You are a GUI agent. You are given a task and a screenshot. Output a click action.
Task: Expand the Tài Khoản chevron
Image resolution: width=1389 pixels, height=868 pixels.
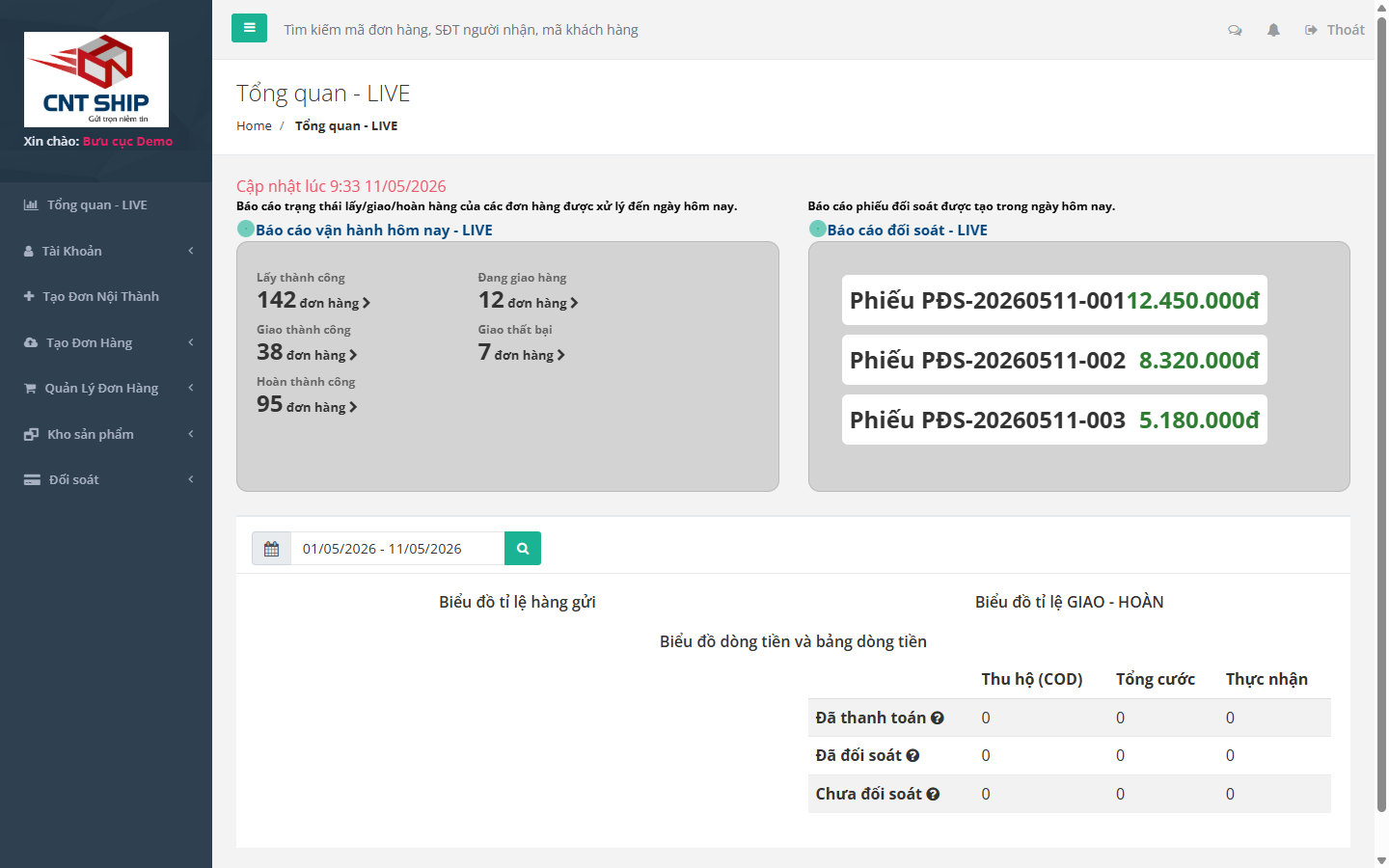pyautogui.click(x=191, y=251)
